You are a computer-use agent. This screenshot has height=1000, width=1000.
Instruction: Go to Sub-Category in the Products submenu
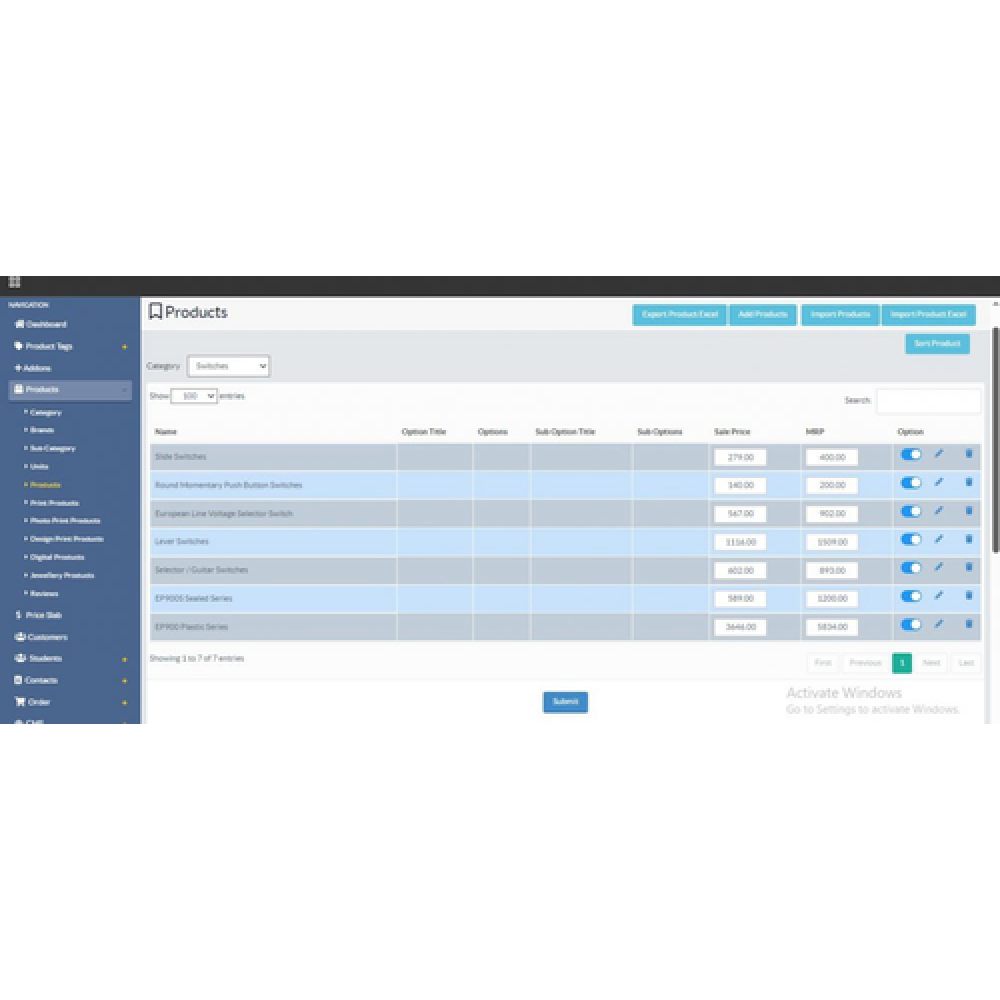coord(53,448)
